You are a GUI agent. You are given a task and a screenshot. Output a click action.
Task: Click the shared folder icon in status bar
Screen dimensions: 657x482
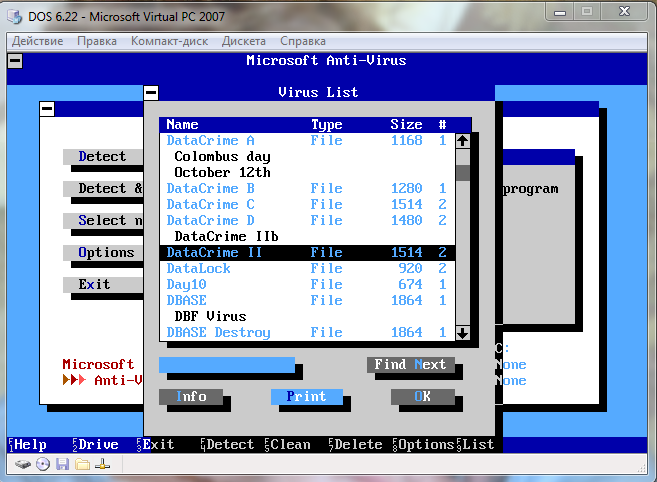83,464
